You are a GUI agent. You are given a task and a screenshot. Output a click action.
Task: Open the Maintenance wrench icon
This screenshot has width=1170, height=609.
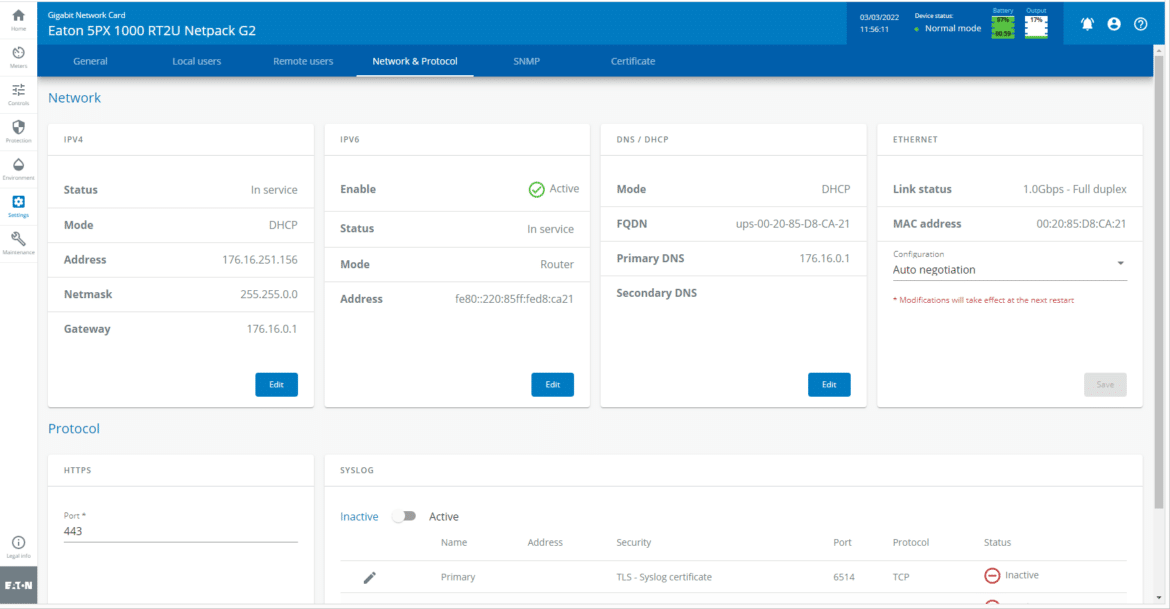click(18, 243)
